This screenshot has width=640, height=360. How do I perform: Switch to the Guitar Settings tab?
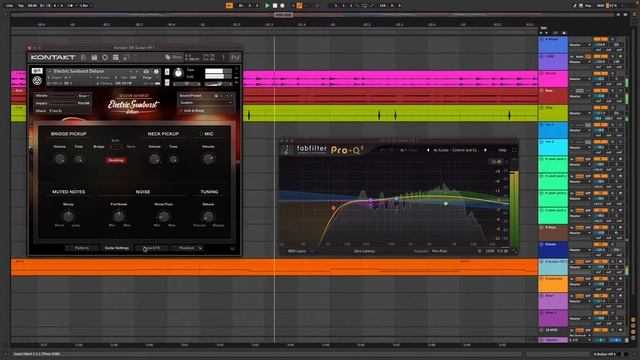click(x=117, y=248)
